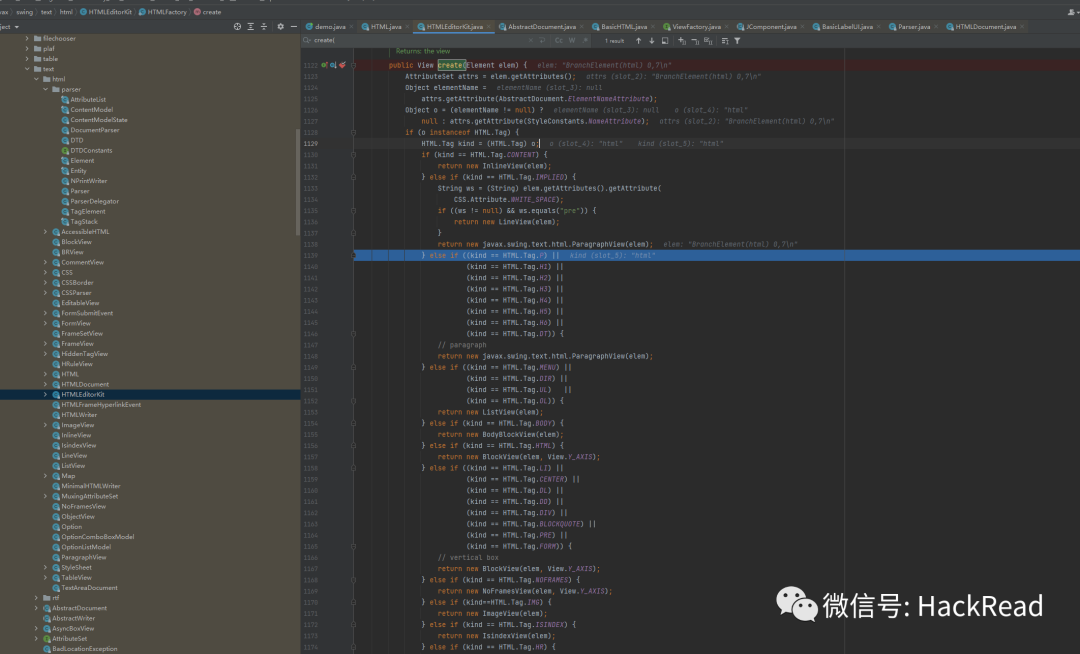The image size is (1080, 654).
Task: Click Collapse All icon in project panel
Action: (x=263, y=26)
